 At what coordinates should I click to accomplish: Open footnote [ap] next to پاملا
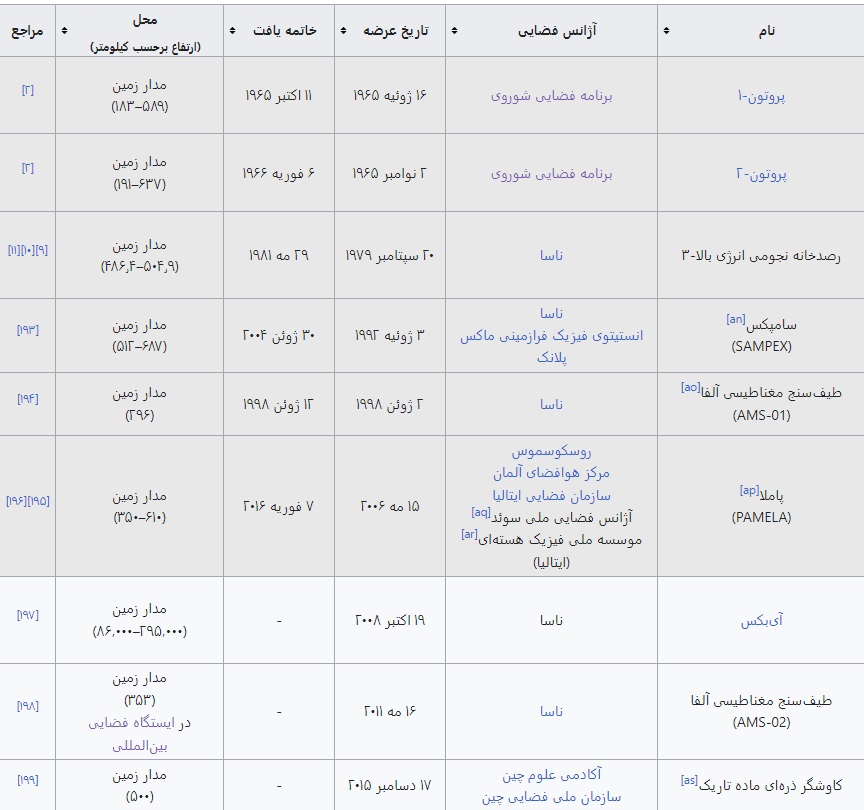pyautogui.click(x=749, y=490)
